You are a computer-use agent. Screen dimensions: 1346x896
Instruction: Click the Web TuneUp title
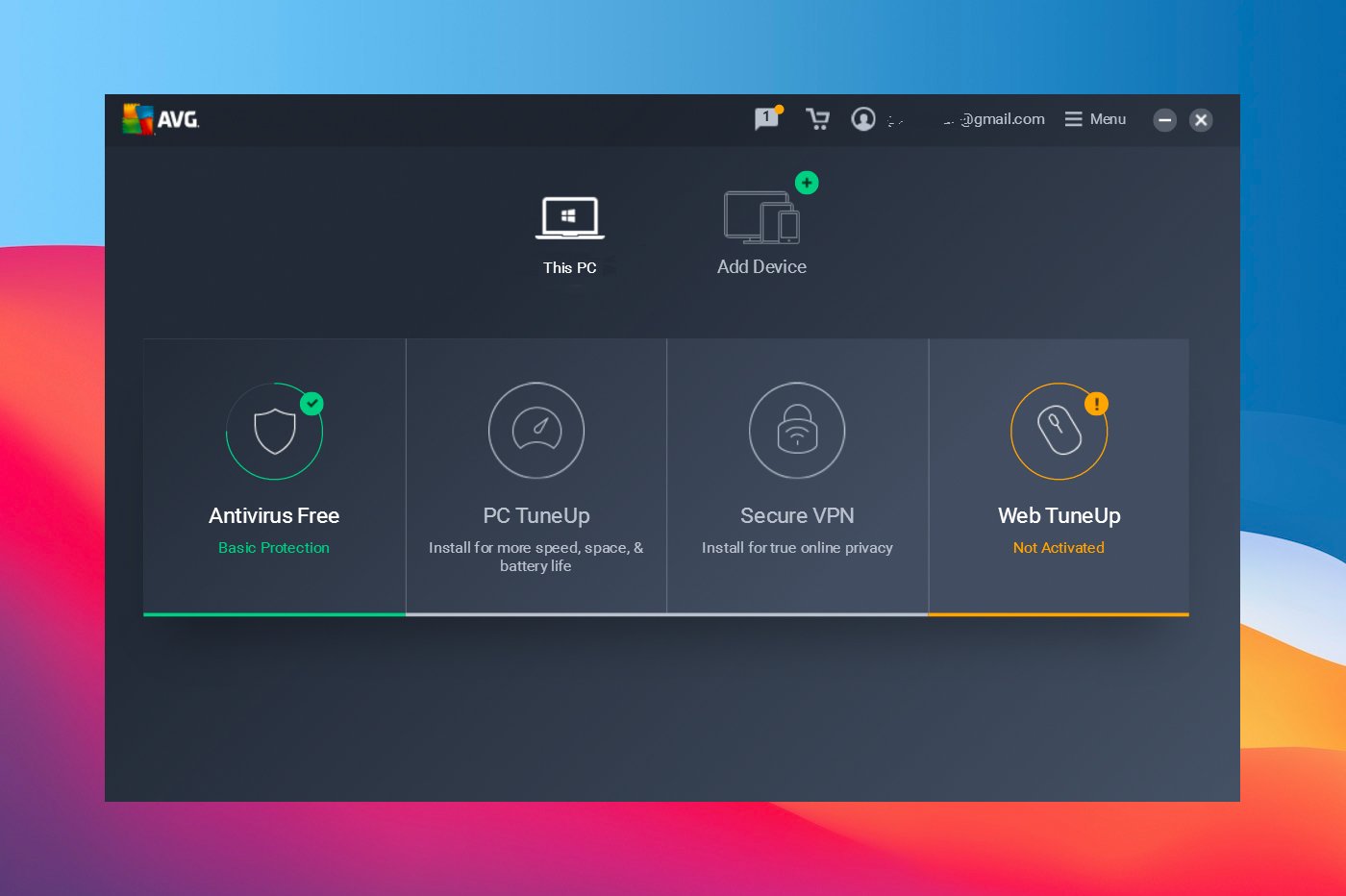1059,516
